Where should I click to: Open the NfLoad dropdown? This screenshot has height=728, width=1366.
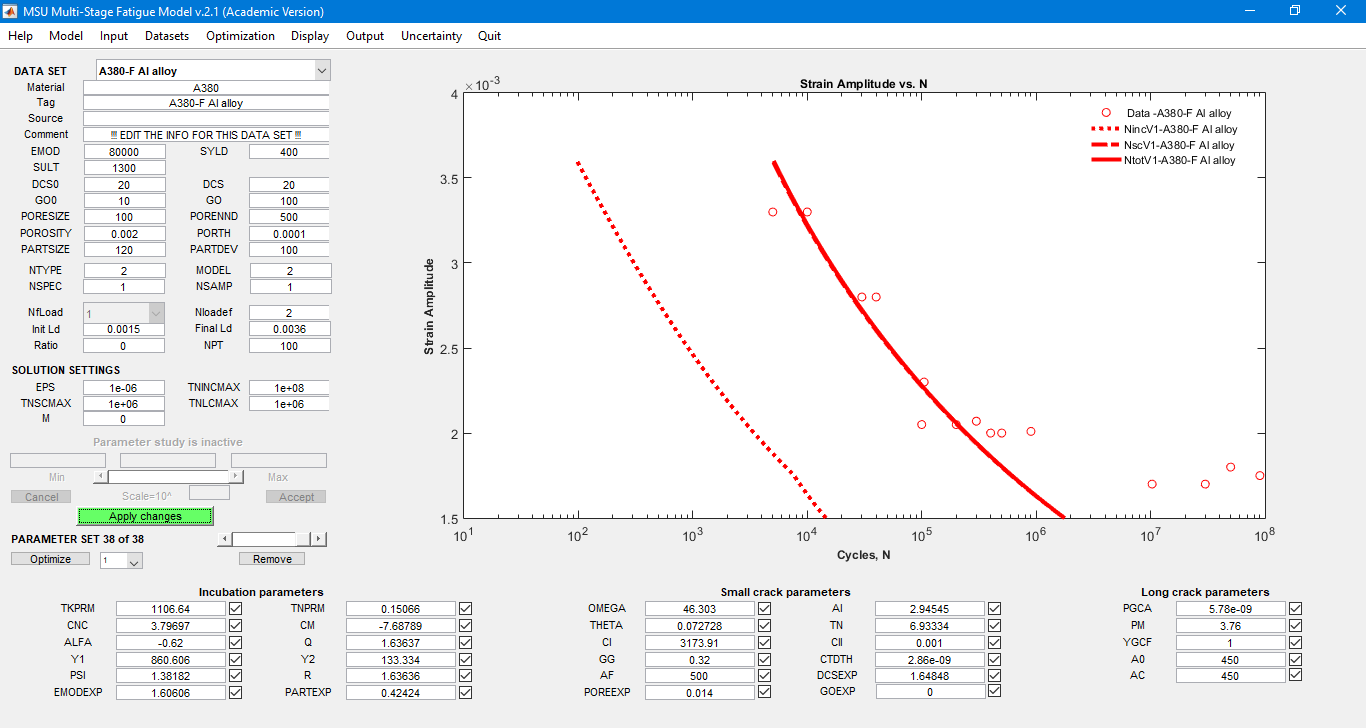[x=156, y=313]
